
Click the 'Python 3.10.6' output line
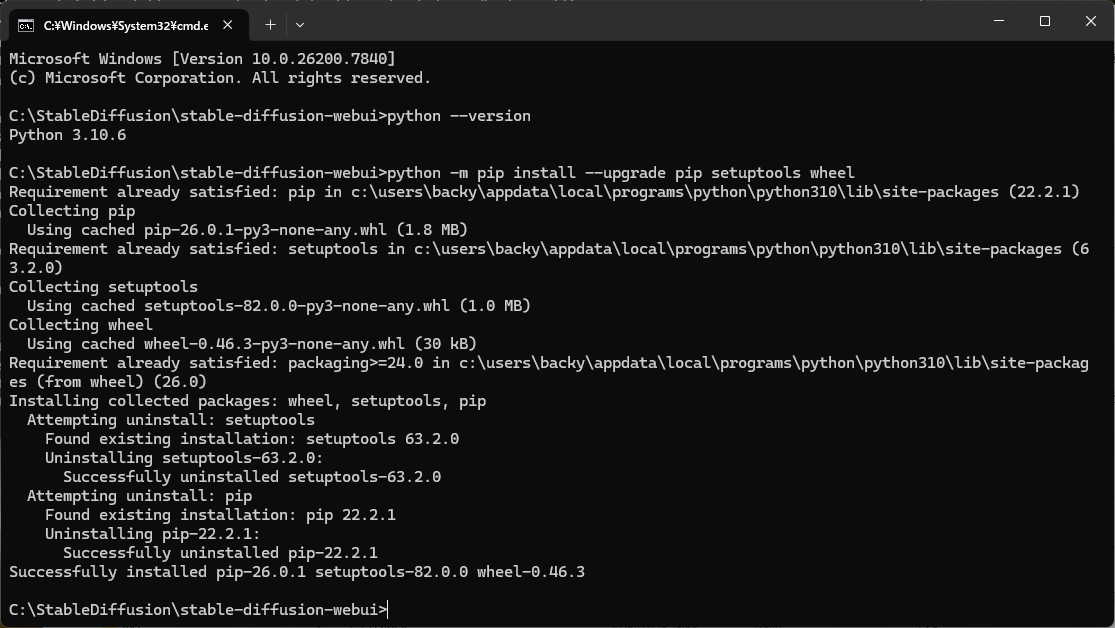click(68, 135)
